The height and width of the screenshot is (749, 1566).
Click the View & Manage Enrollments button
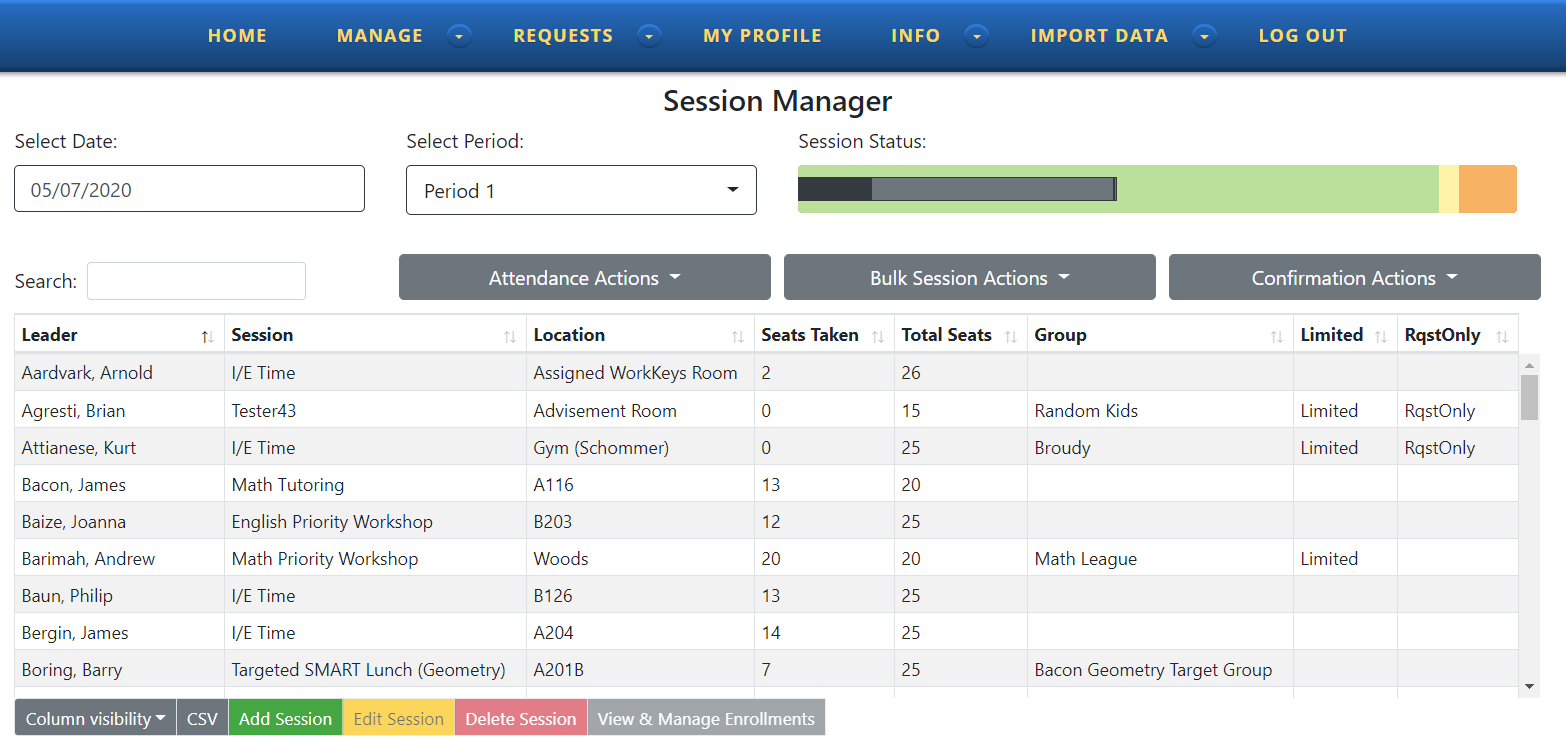(706, 719)
